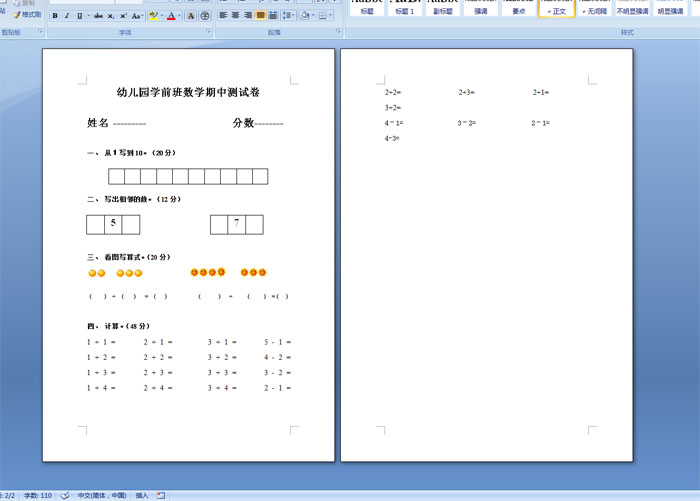The image size is (700, 501).
Task: Toggle bold formatting
Action: click(x=55, y=16)
